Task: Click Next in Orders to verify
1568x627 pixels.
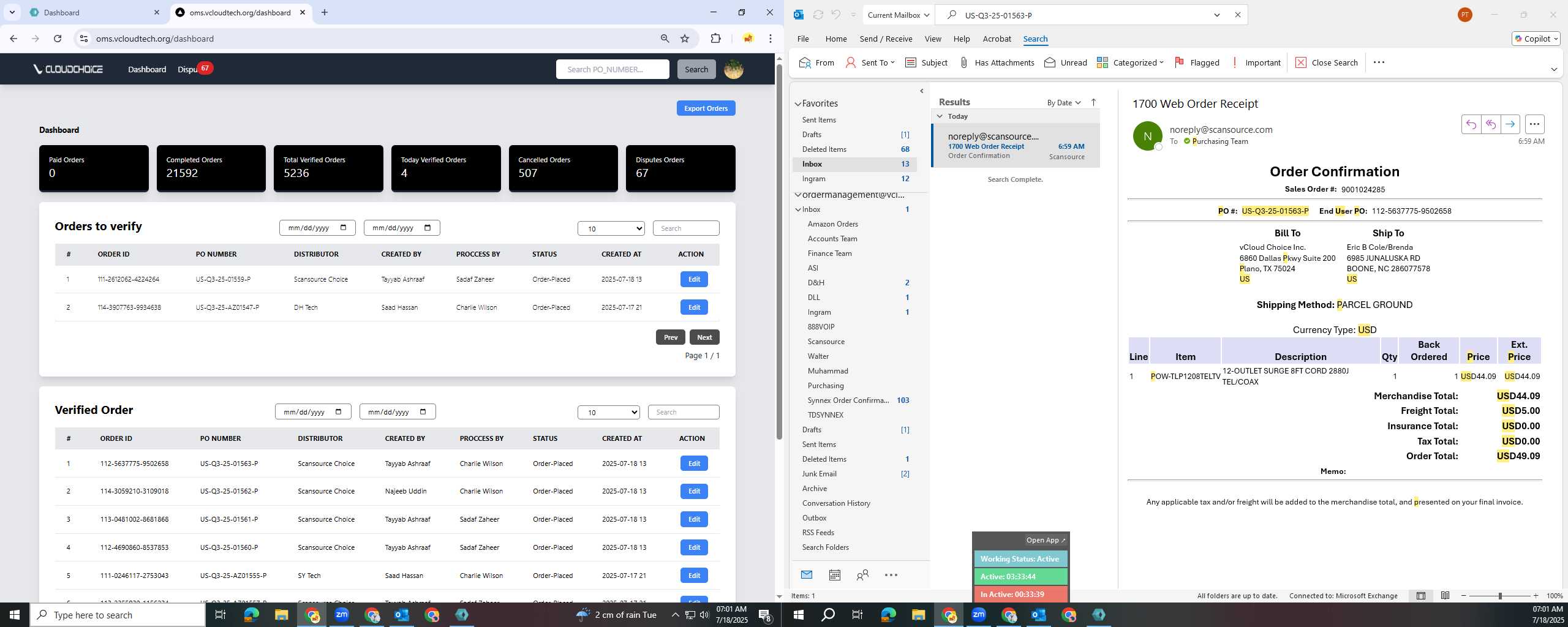Action: pyautogui.click(x=704, y=337)
